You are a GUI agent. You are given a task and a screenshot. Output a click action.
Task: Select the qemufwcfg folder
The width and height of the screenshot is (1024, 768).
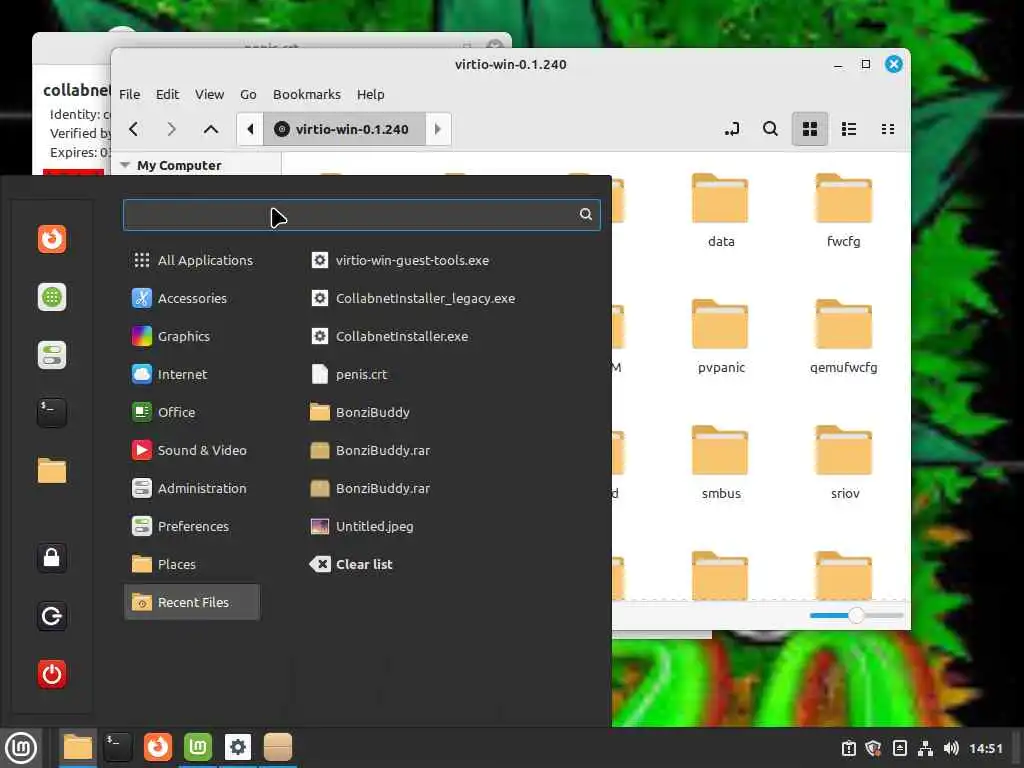[x=843, y=336]
